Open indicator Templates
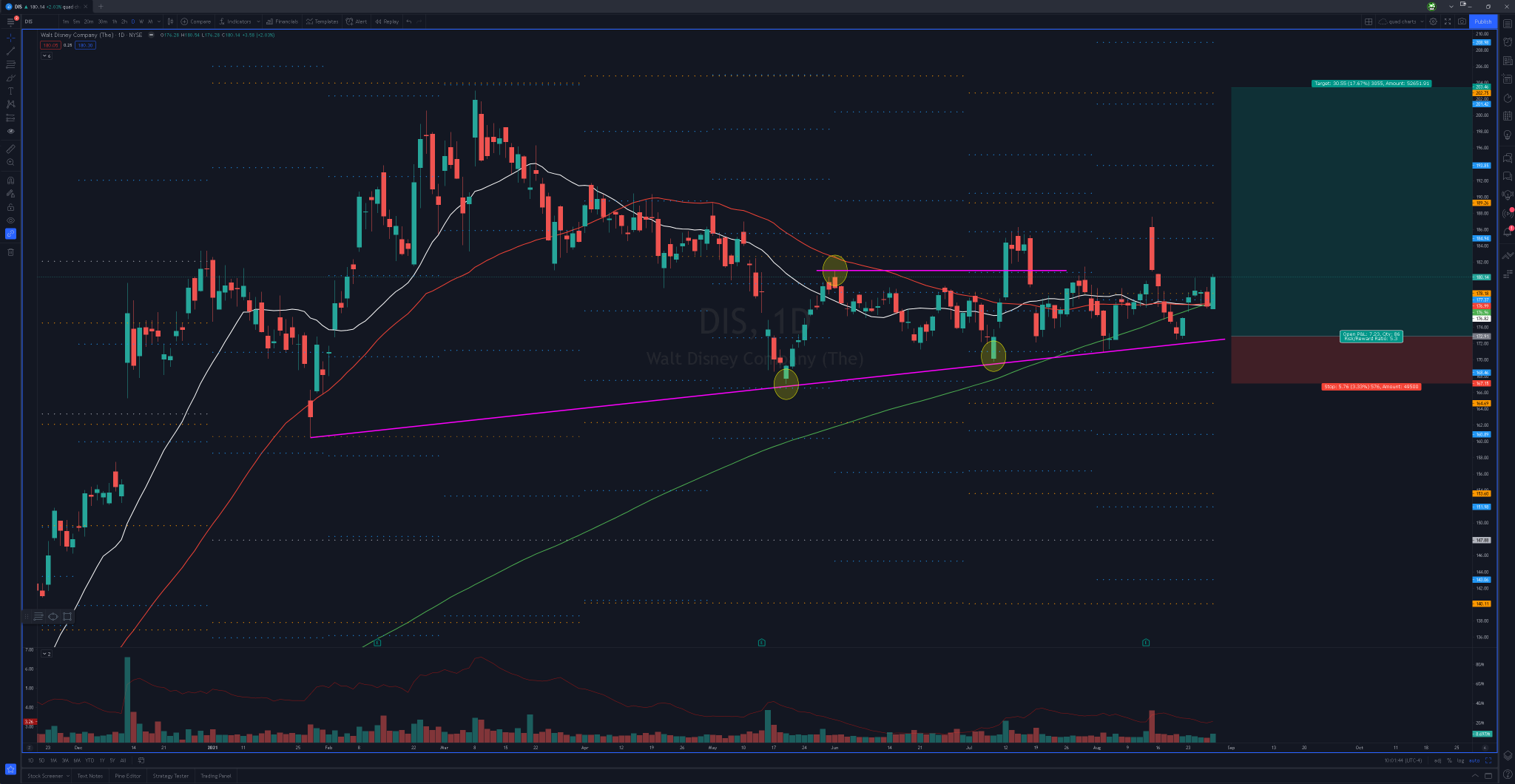Image resolution: width=1515 pixels, height=784 pixels. (323, 21)
